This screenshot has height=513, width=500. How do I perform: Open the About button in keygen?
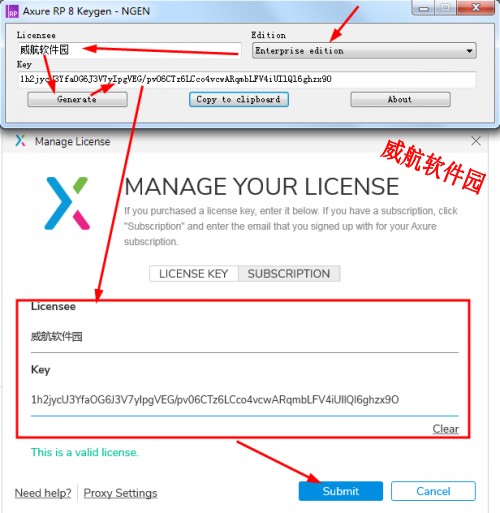coord(400,99)
